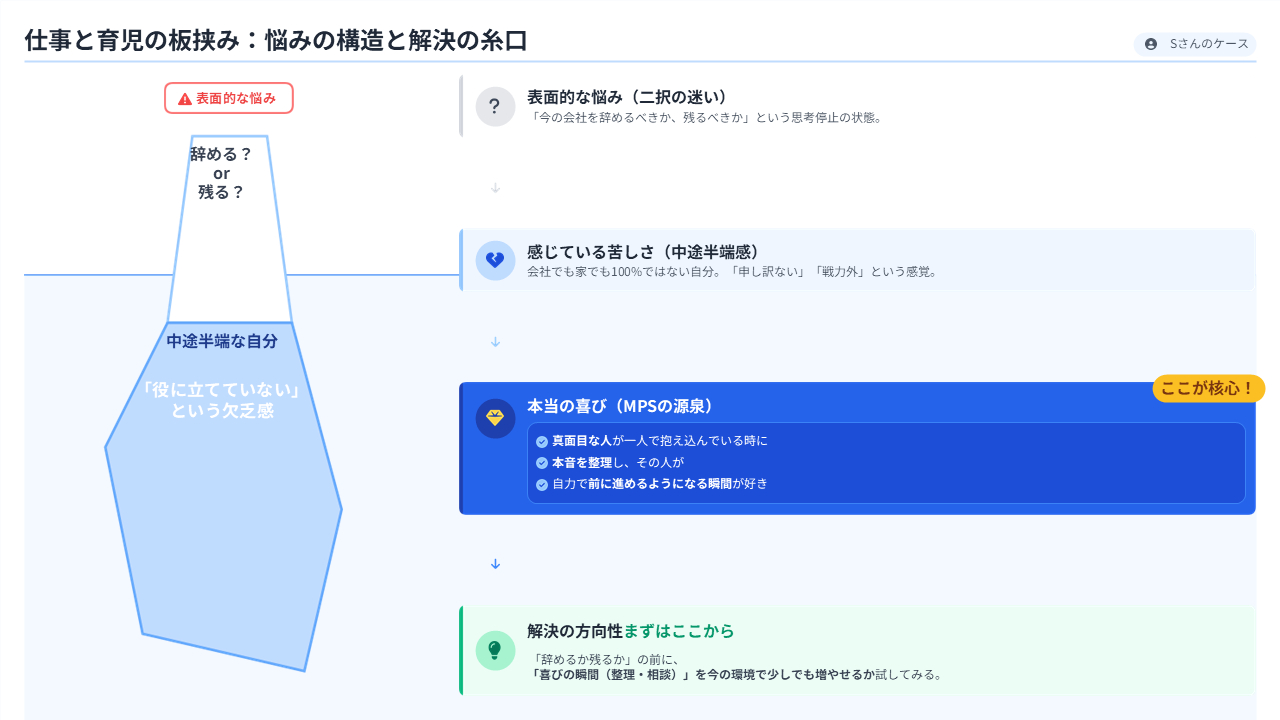Viewport: 1280px width, 720px height.
Task: Click the まずはここから link text
Action: [679, 631]
